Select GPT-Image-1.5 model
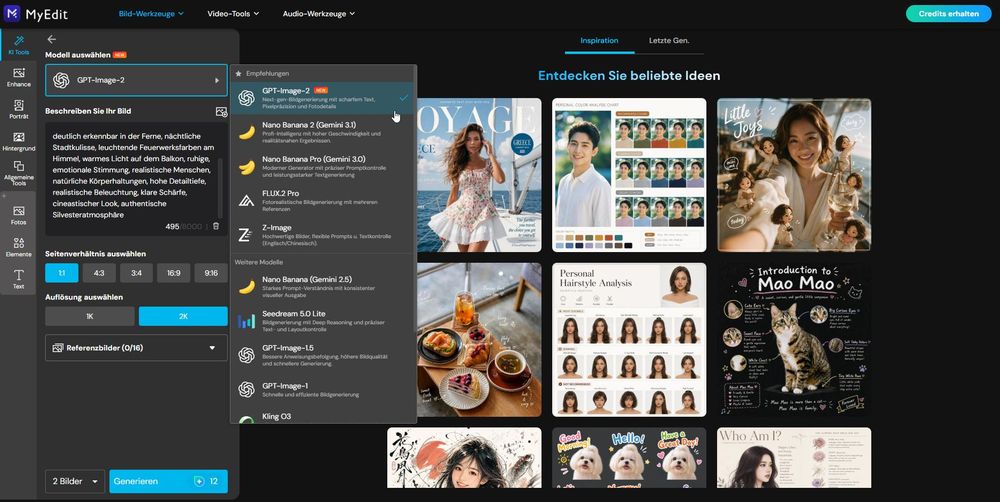 coord(323,355)
